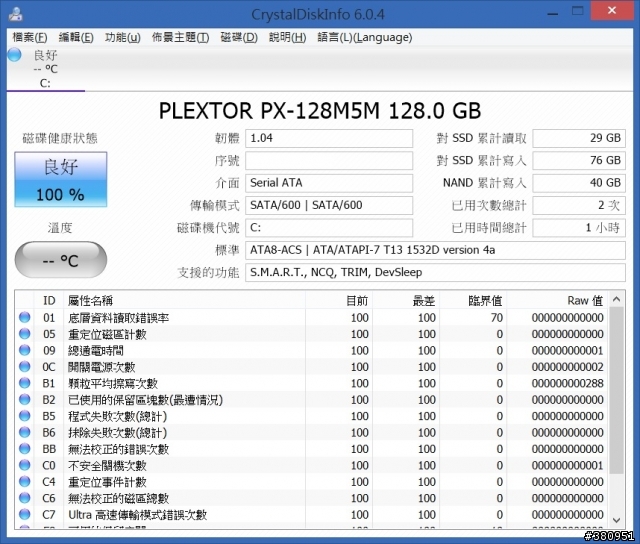
Task: Click the transfer mode field SATA/600 | SATA/600
Action: (329, 205)
